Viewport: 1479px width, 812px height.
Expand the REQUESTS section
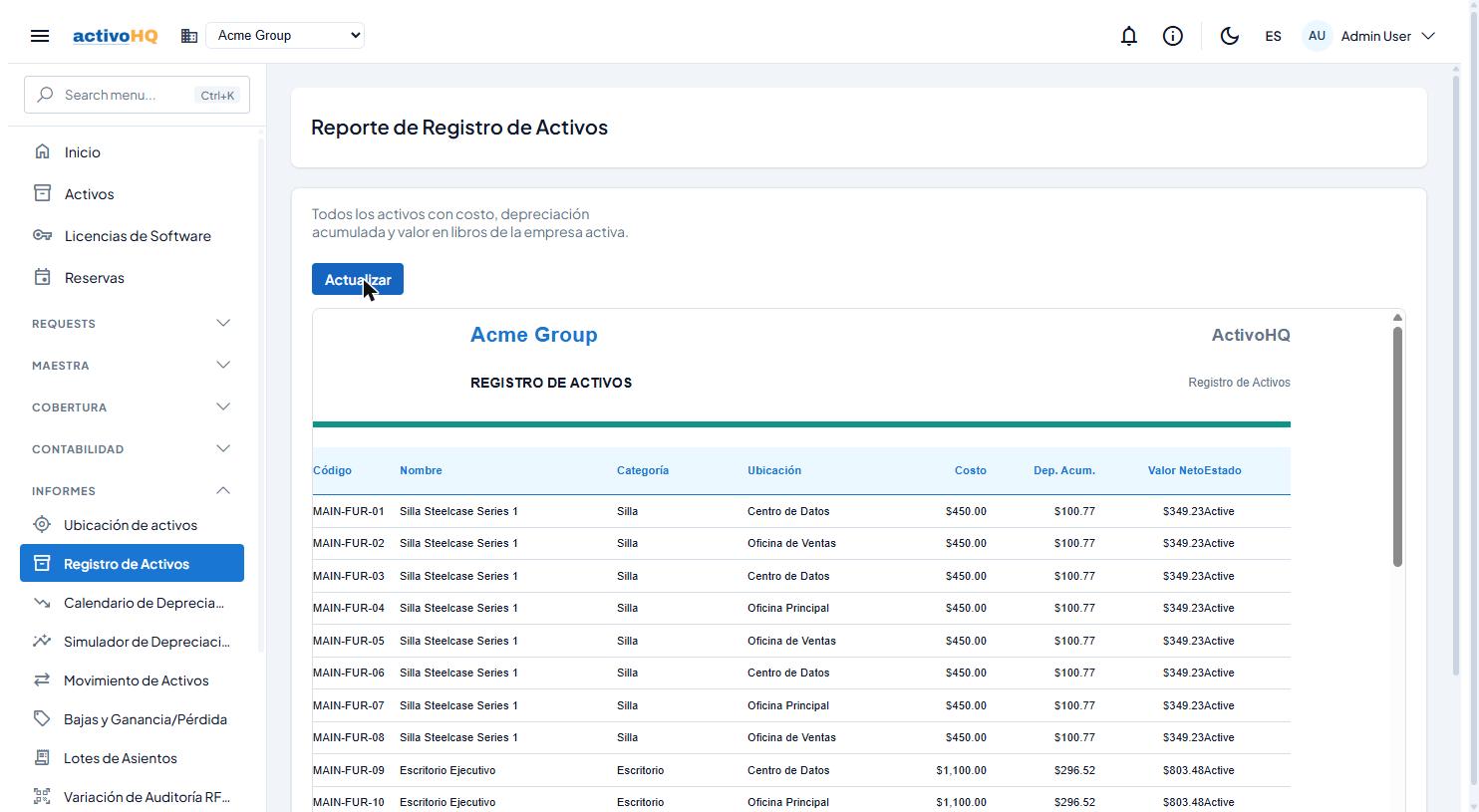click(132, 324)
